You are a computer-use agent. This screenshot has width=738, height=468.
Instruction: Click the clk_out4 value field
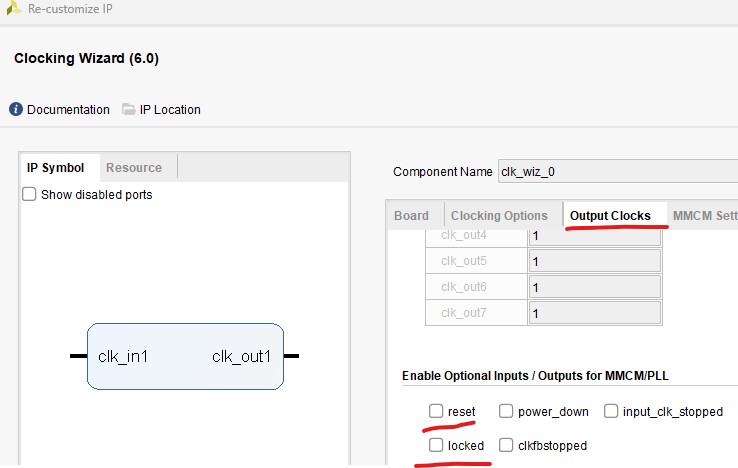tap(593, 236)
